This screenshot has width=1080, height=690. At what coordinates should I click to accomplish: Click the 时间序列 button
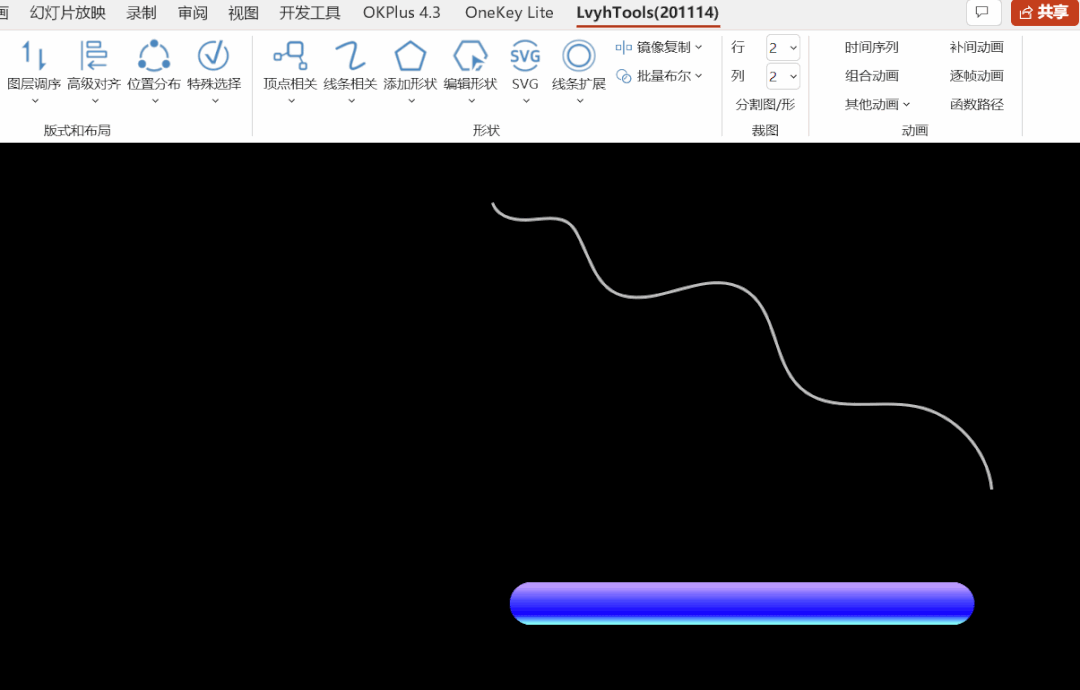(x=871, y=48)
